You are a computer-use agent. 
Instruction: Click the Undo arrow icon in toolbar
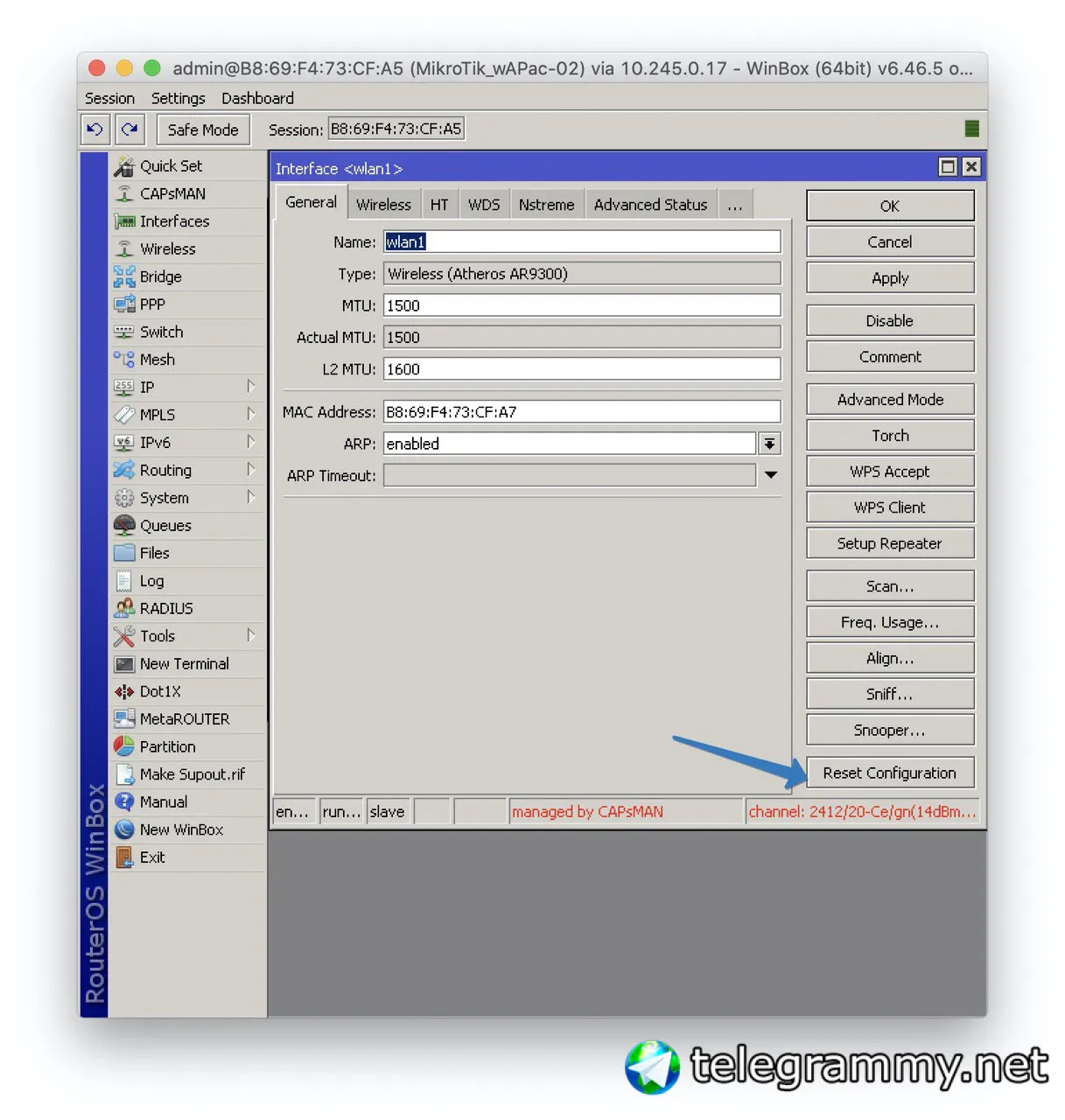[x=95, y=129]
